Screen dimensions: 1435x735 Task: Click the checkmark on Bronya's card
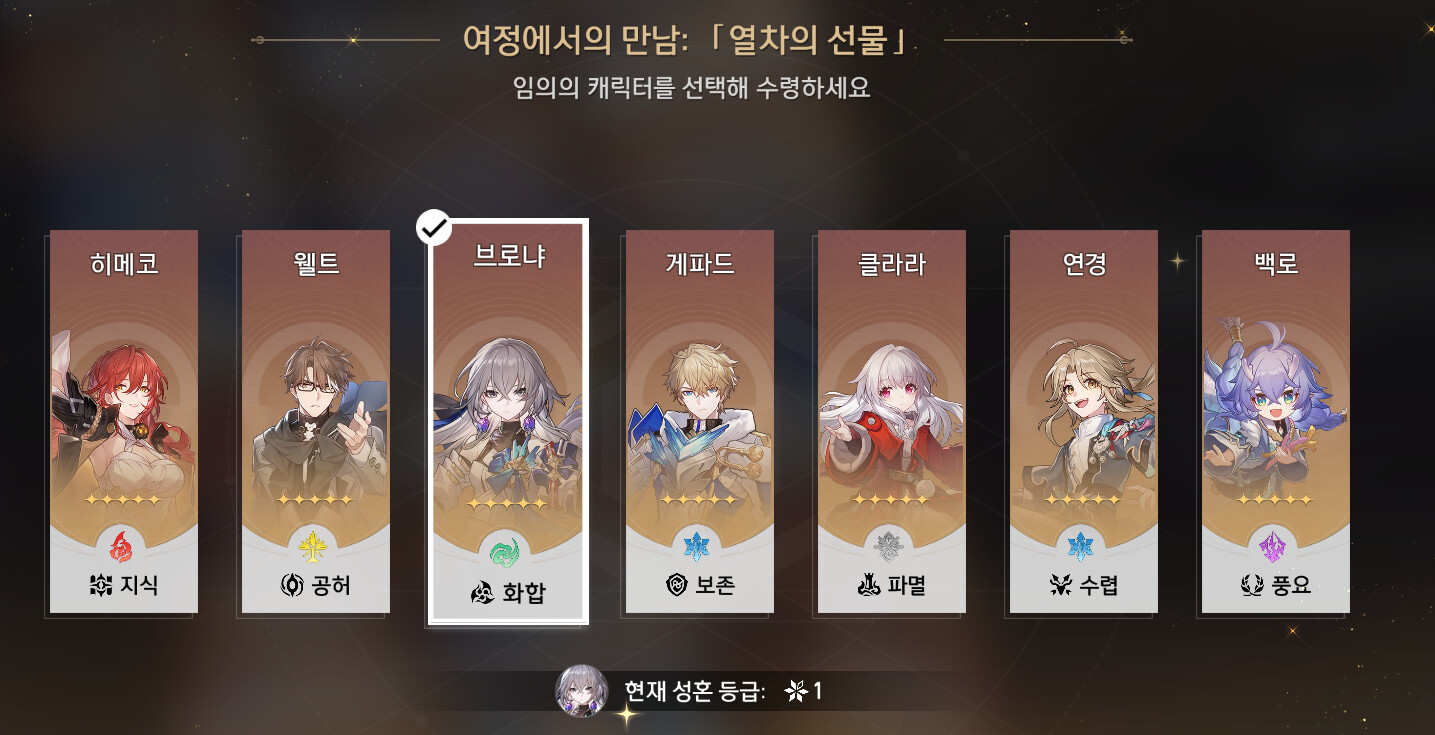[x=433, y=229]
